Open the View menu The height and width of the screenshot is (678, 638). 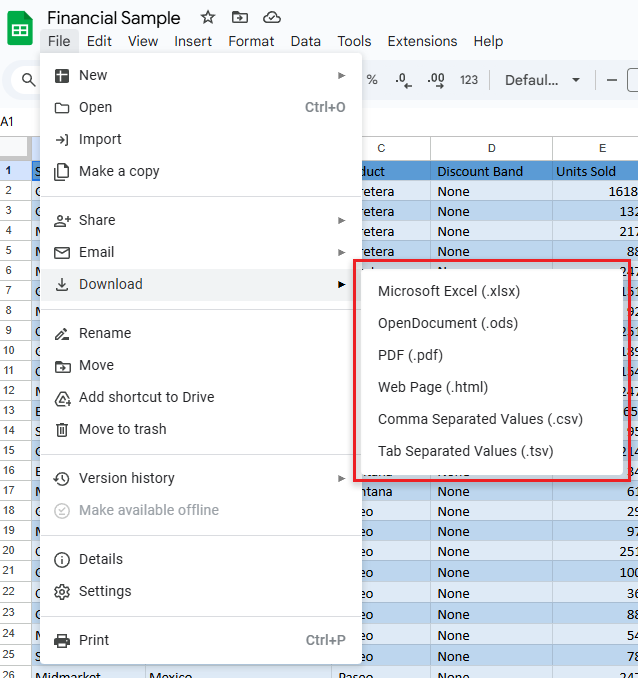point(143,41)
